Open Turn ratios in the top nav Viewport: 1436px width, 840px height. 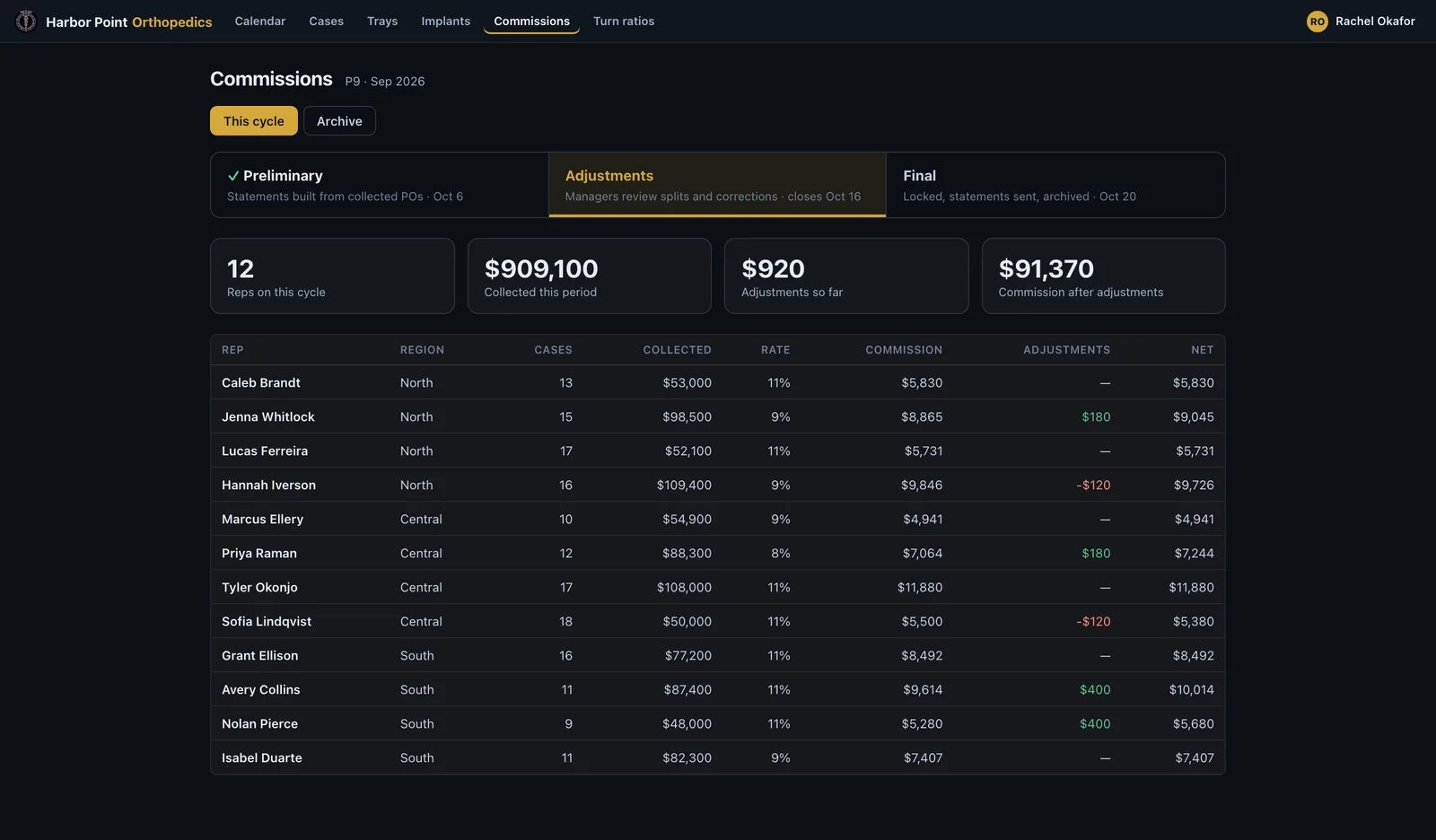pos(624,21)
